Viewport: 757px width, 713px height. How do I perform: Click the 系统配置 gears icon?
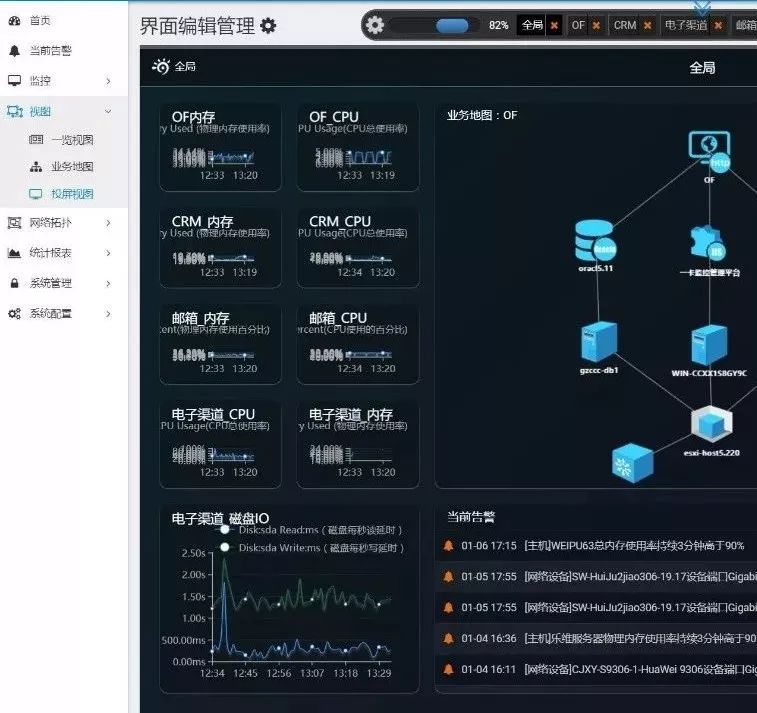(x=14, y=314)
